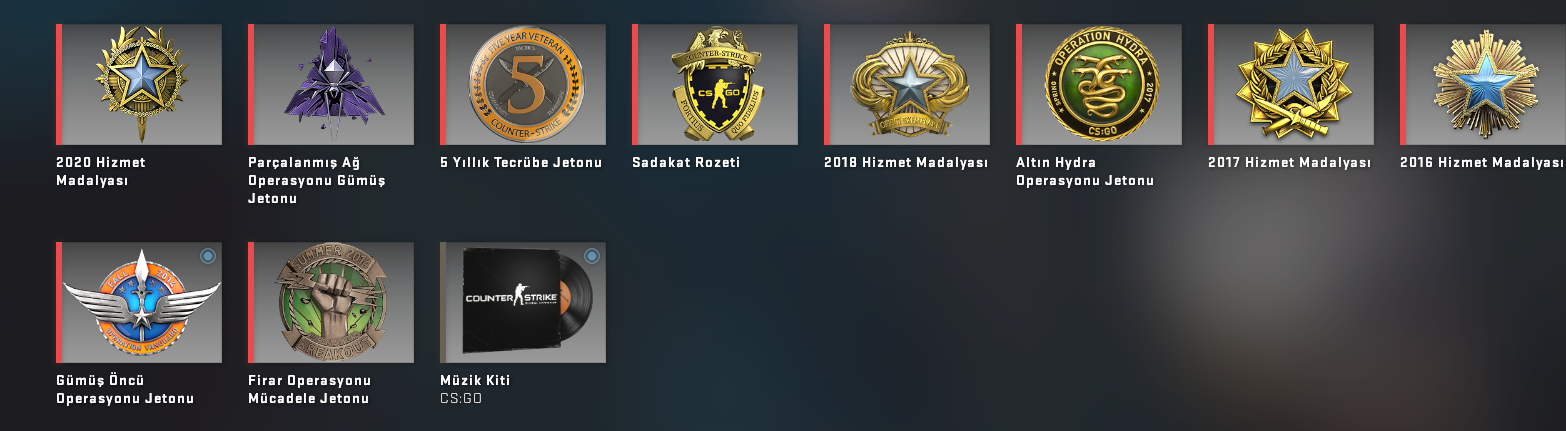Click the "Sadakat Rozeti" item name

(686, 162)
